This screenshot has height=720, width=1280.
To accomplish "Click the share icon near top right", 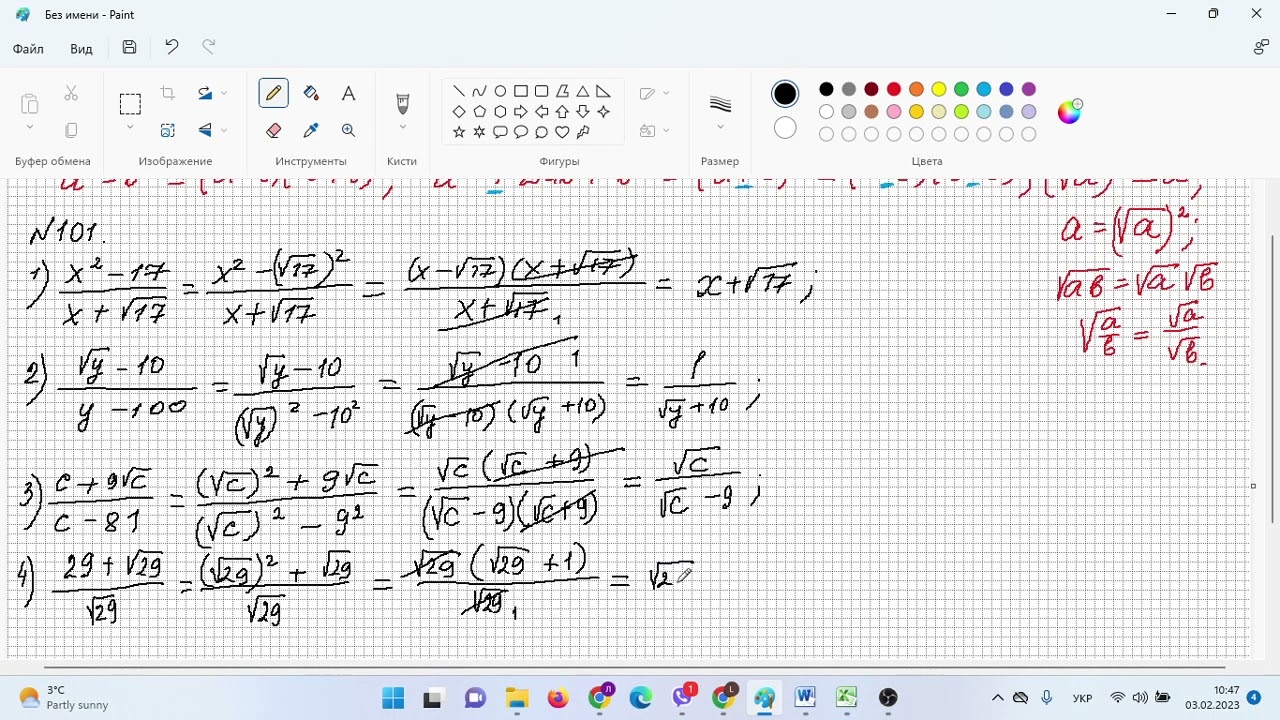I will [x=1261, y=47].
